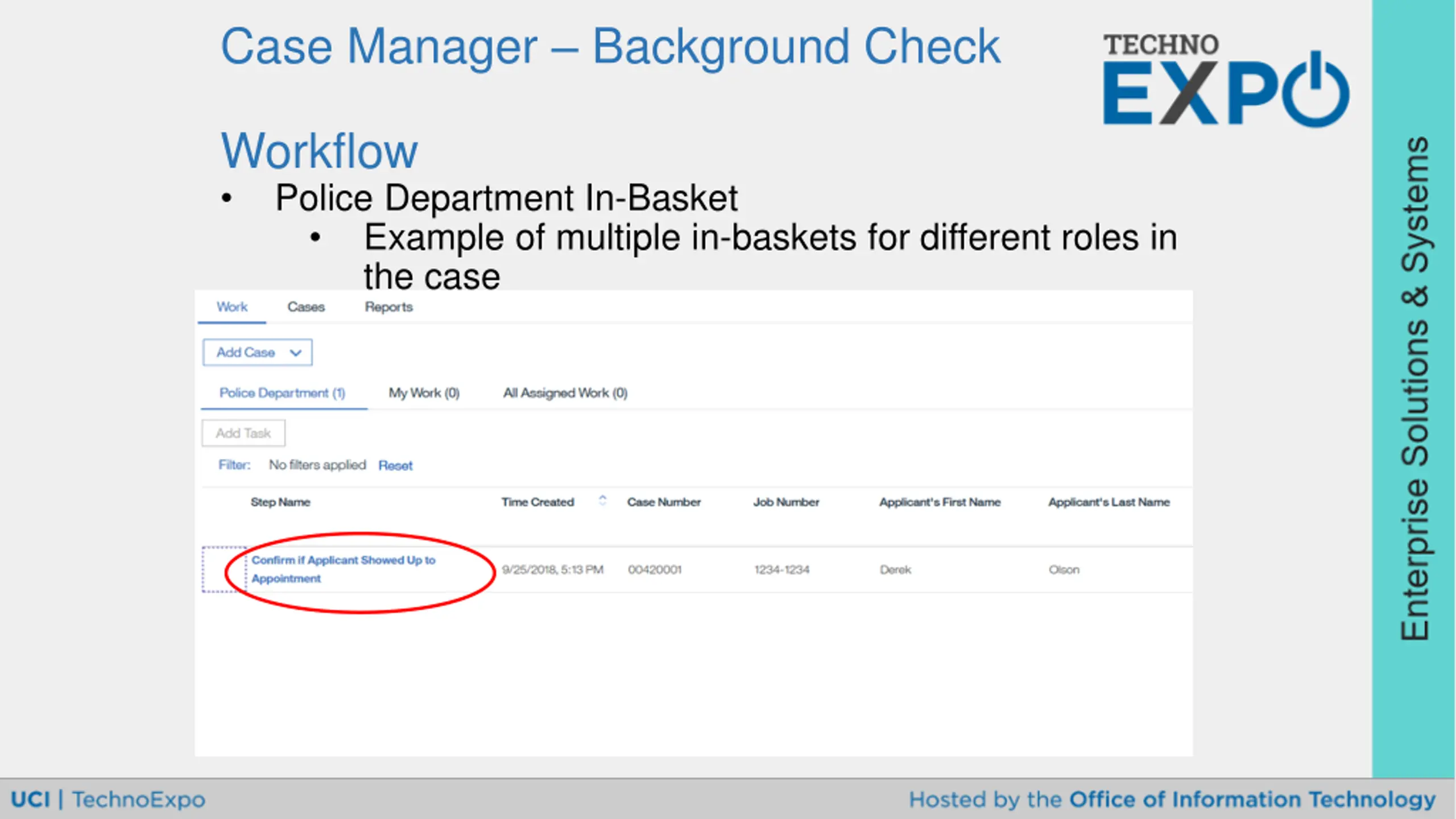Screen dimensions: 1456x819
Task: Click Applicant's First Name column header
Action: click(940, 502)
